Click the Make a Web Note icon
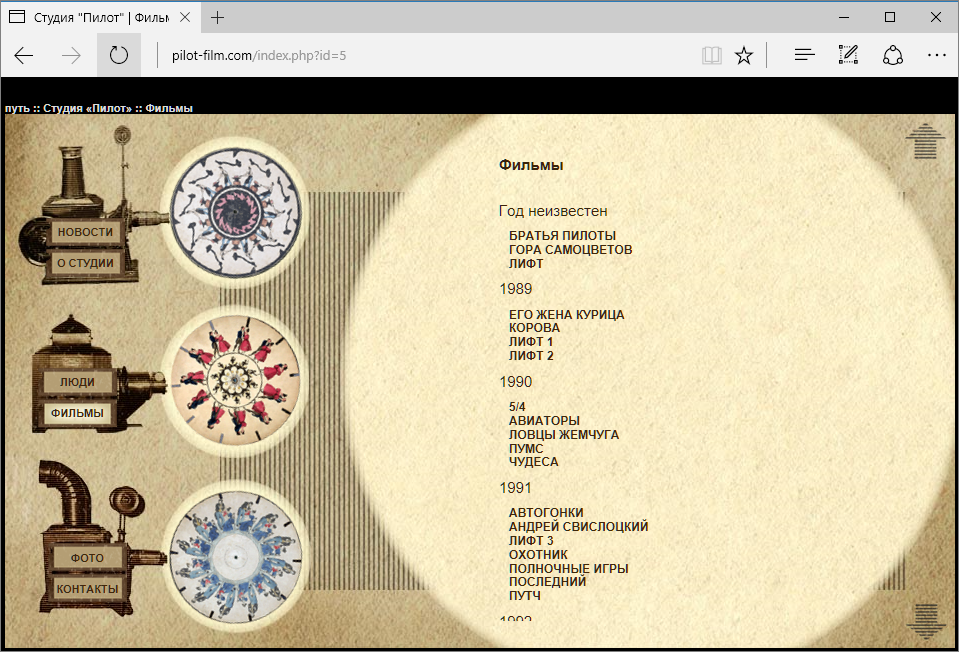Screen dimensions: 959x652 [x=849, y=55]
